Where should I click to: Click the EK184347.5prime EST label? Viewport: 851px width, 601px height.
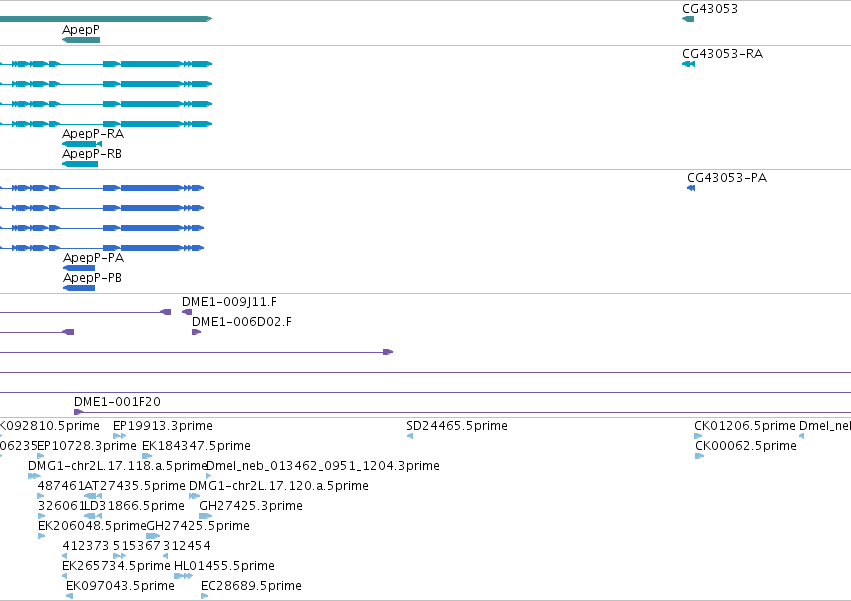(x=196, y=446)
